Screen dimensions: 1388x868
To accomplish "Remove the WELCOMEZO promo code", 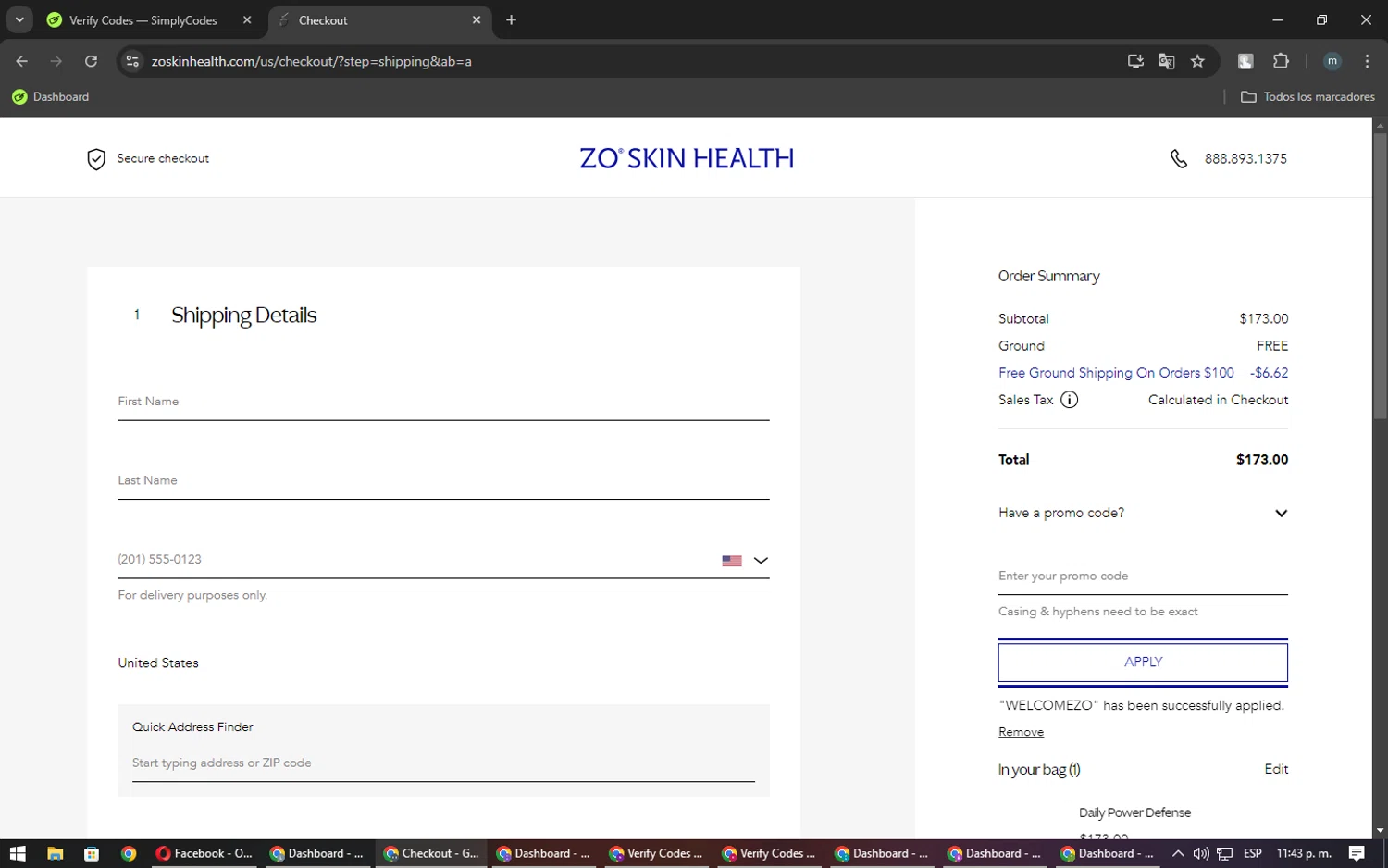I will (x=1021, y=732).
